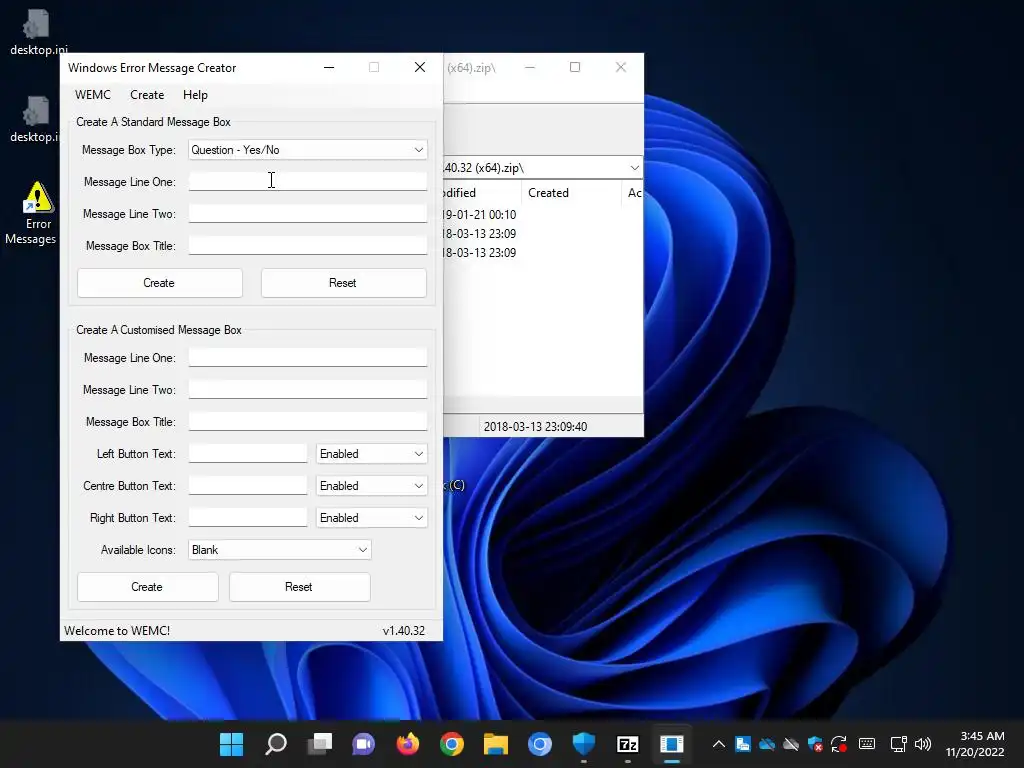The height and width of the screenshot is (768, 1024).
Task: Open the volume speaker tray icon
Action: point(923,744)
